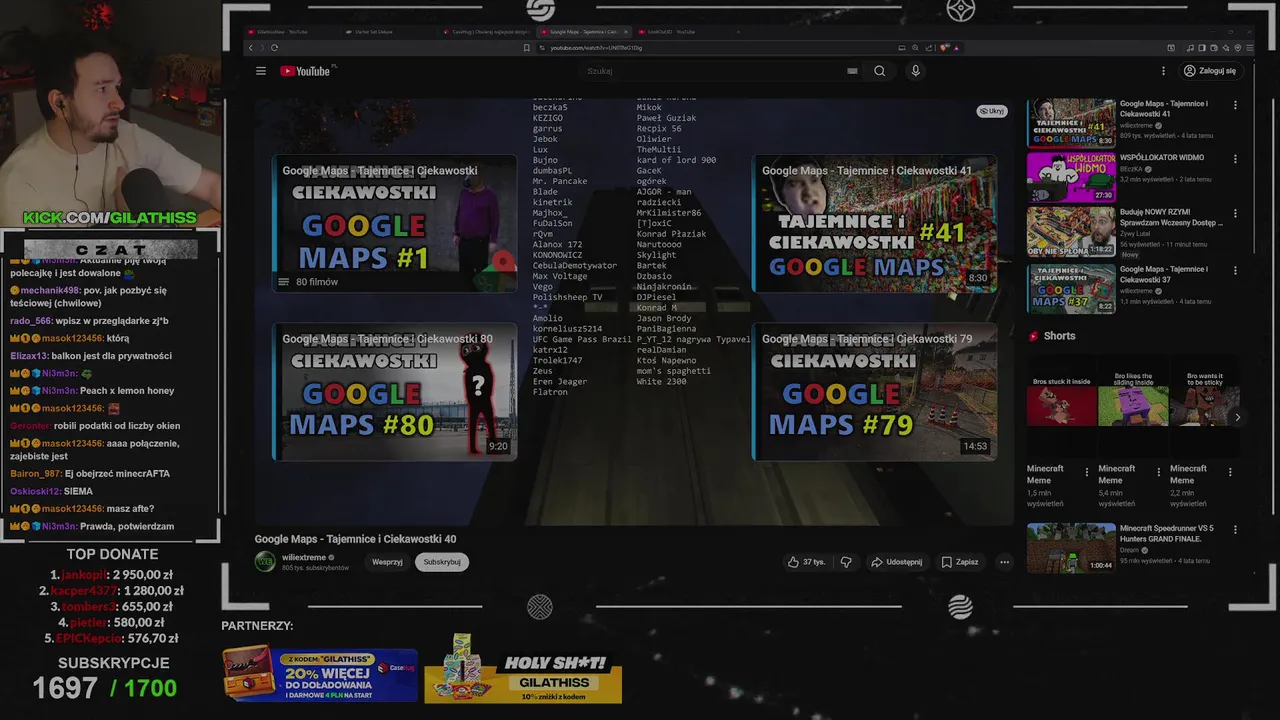Open the Minecraft Speedrunner GRAND FINALE thumbnail
This screenshot has height=720, width=1280.
[1071, 548]
